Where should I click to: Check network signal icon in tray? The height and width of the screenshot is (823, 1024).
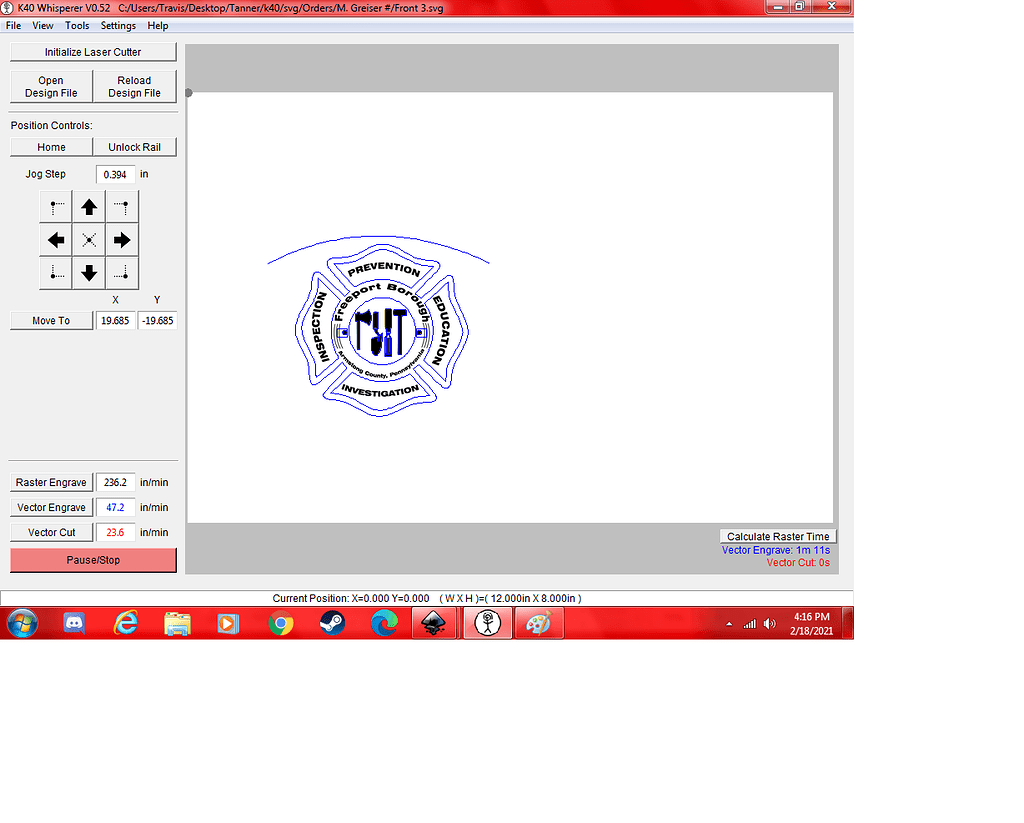tap(750, 624)
